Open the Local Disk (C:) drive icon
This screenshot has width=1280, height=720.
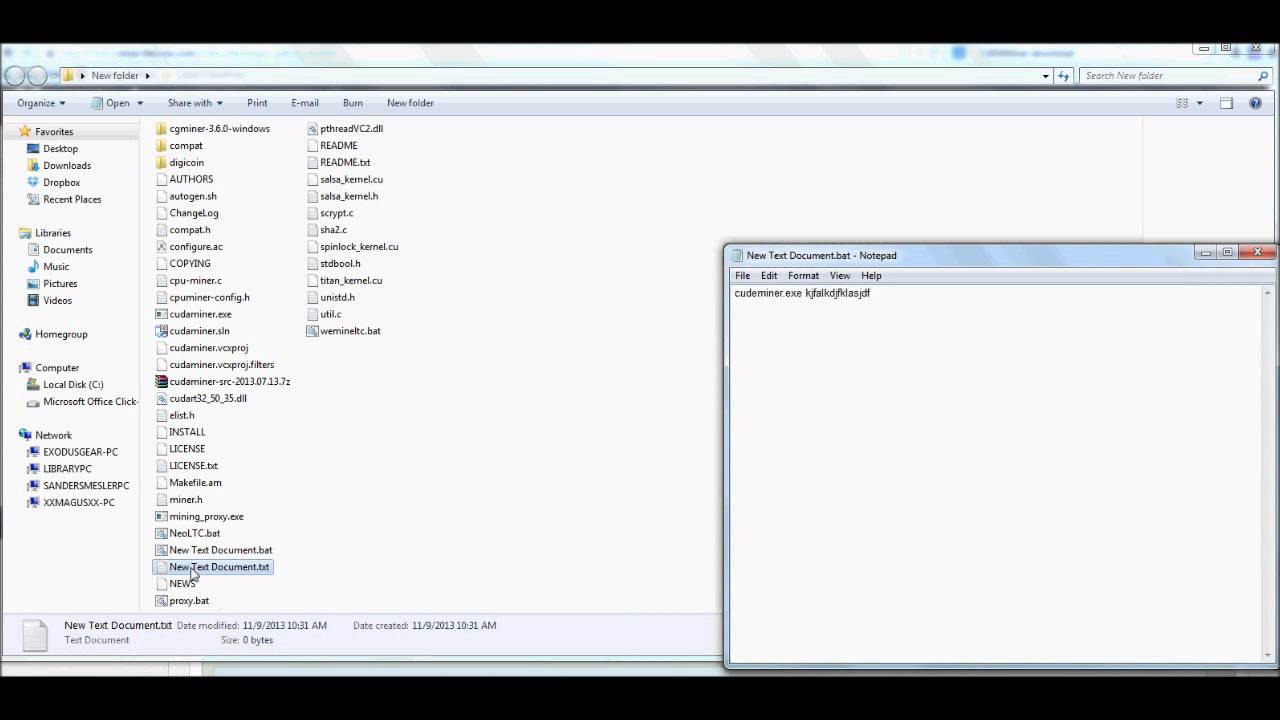coord(33,385)
